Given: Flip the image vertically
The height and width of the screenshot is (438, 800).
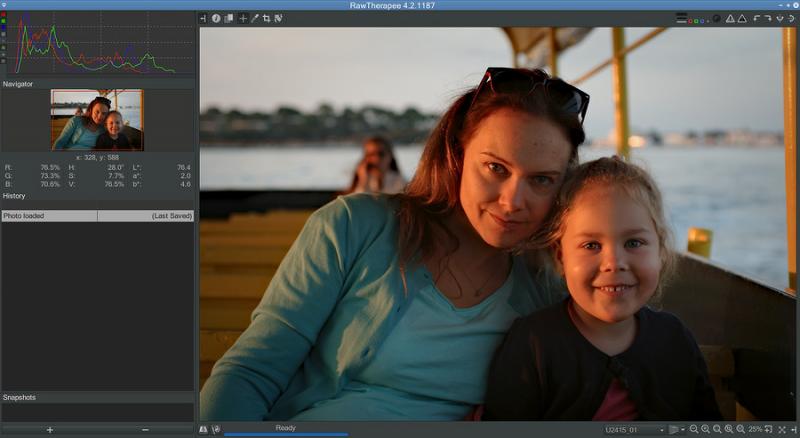Looking at the screenshot, I should point(780,18).
